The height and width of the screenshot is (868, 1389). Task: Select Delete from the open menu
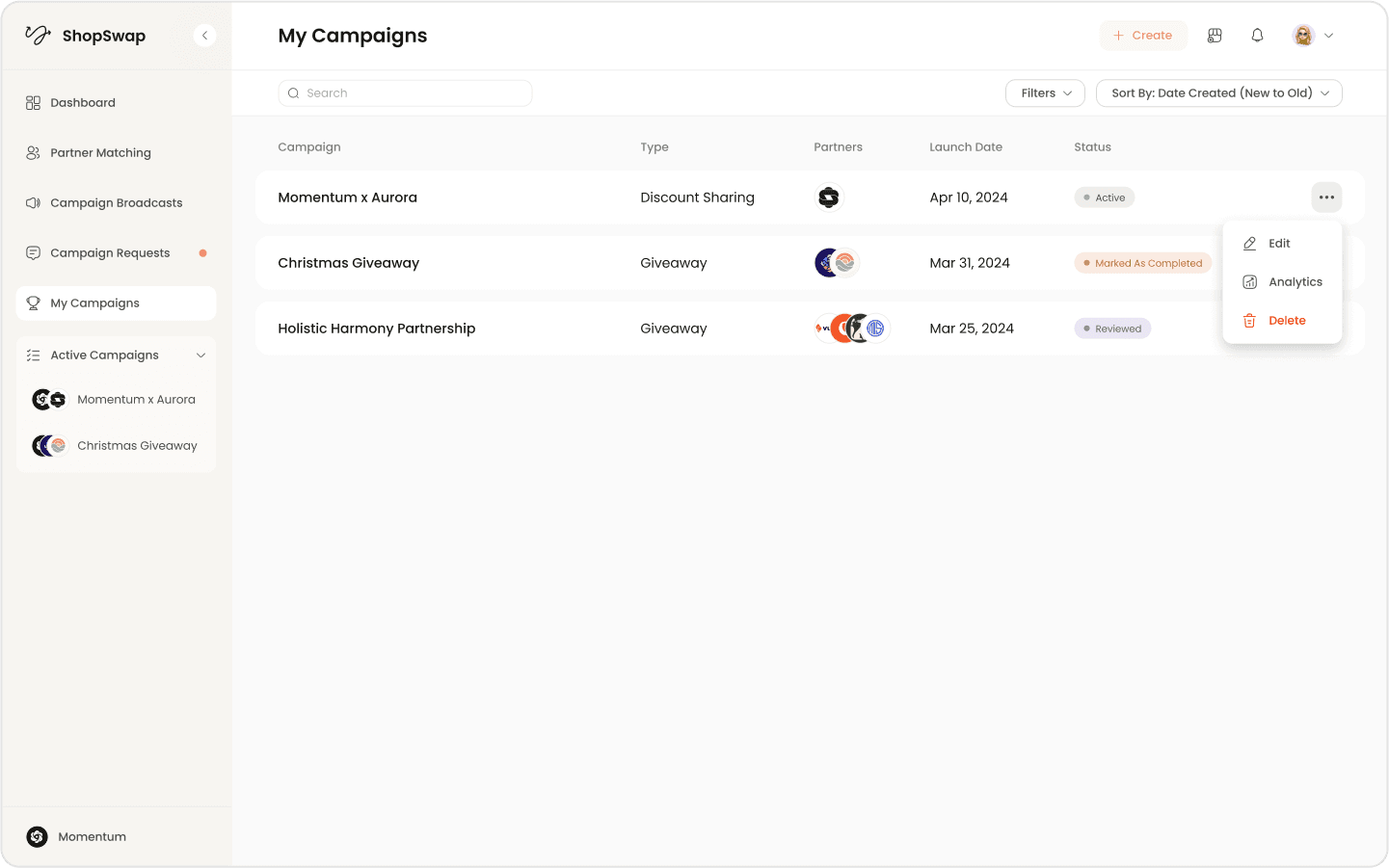click(1287, 320)
